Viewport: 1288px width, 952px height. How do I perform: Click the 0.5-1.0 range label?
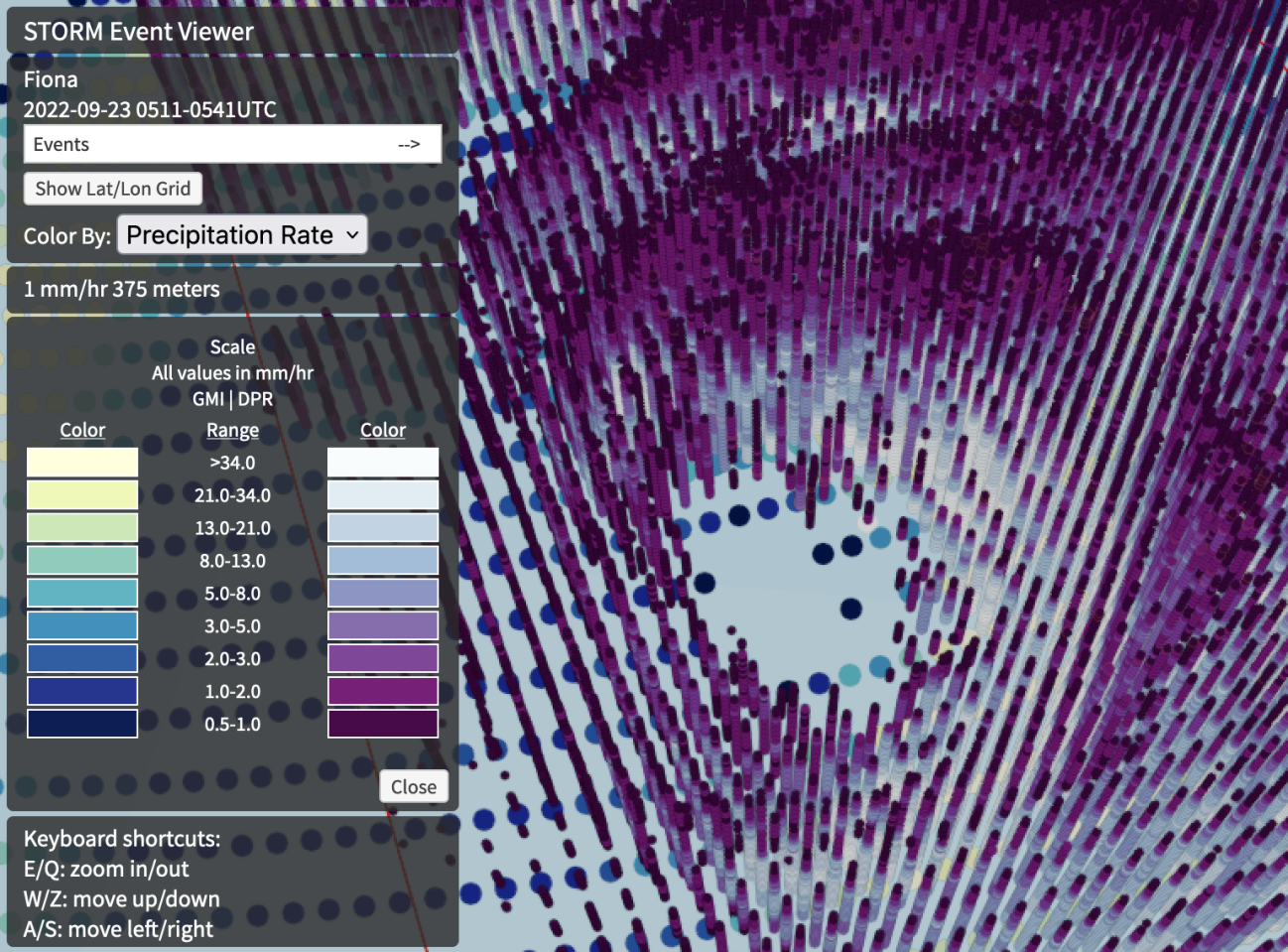(232, 725)
